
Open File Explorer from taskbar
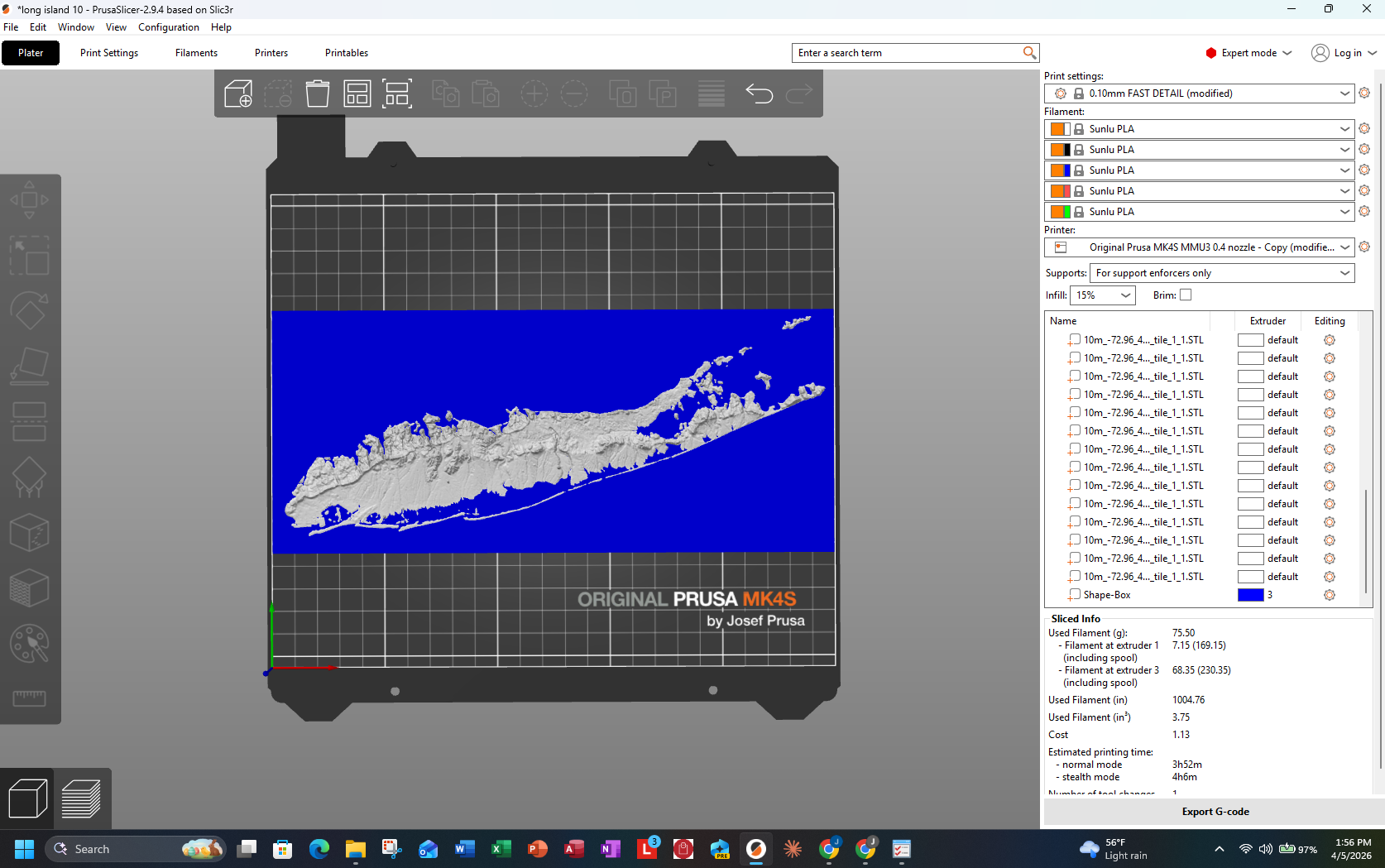tap(355, 849)
